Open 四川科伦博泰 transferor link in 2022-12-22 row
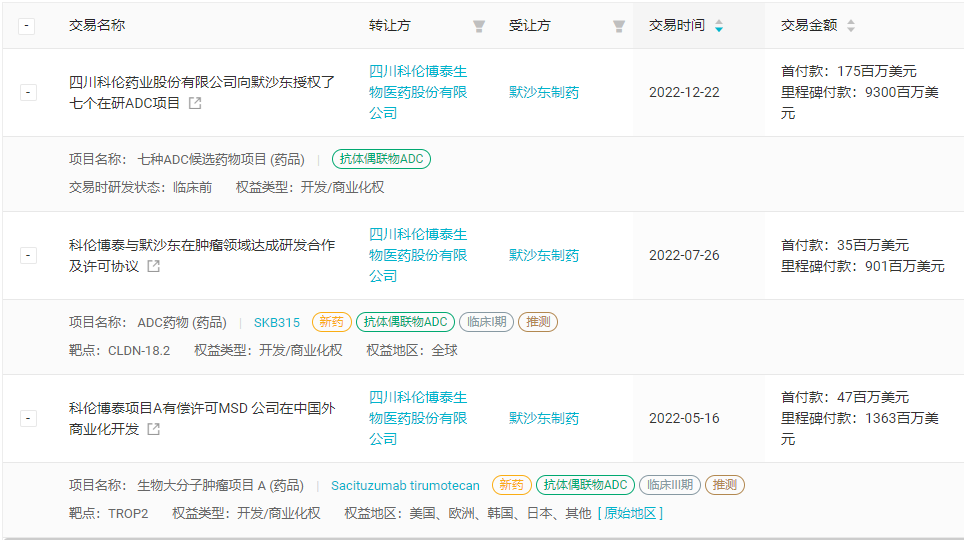This screenshot has height=540, width=964. 418,92
